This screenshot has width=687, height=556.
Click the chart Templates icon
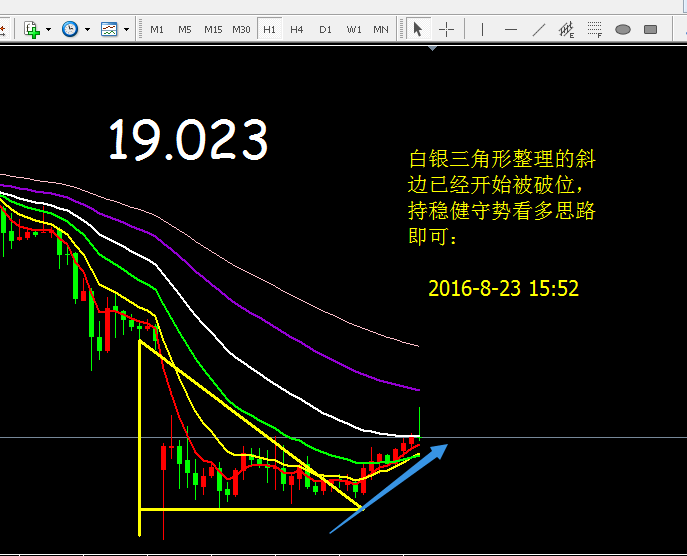pos(109,29)
